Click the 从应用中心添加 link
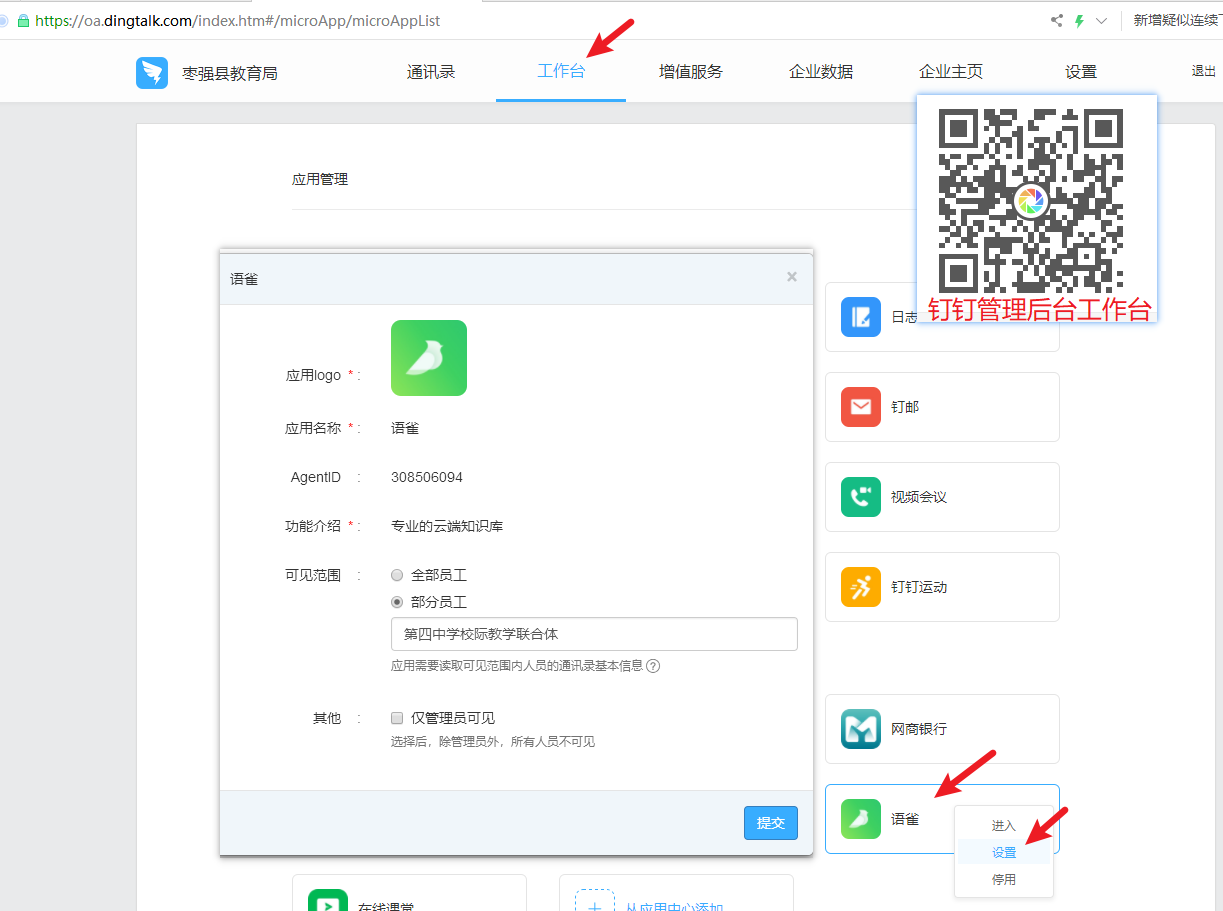The image size is (1223, 911). [x=674, y=907]
